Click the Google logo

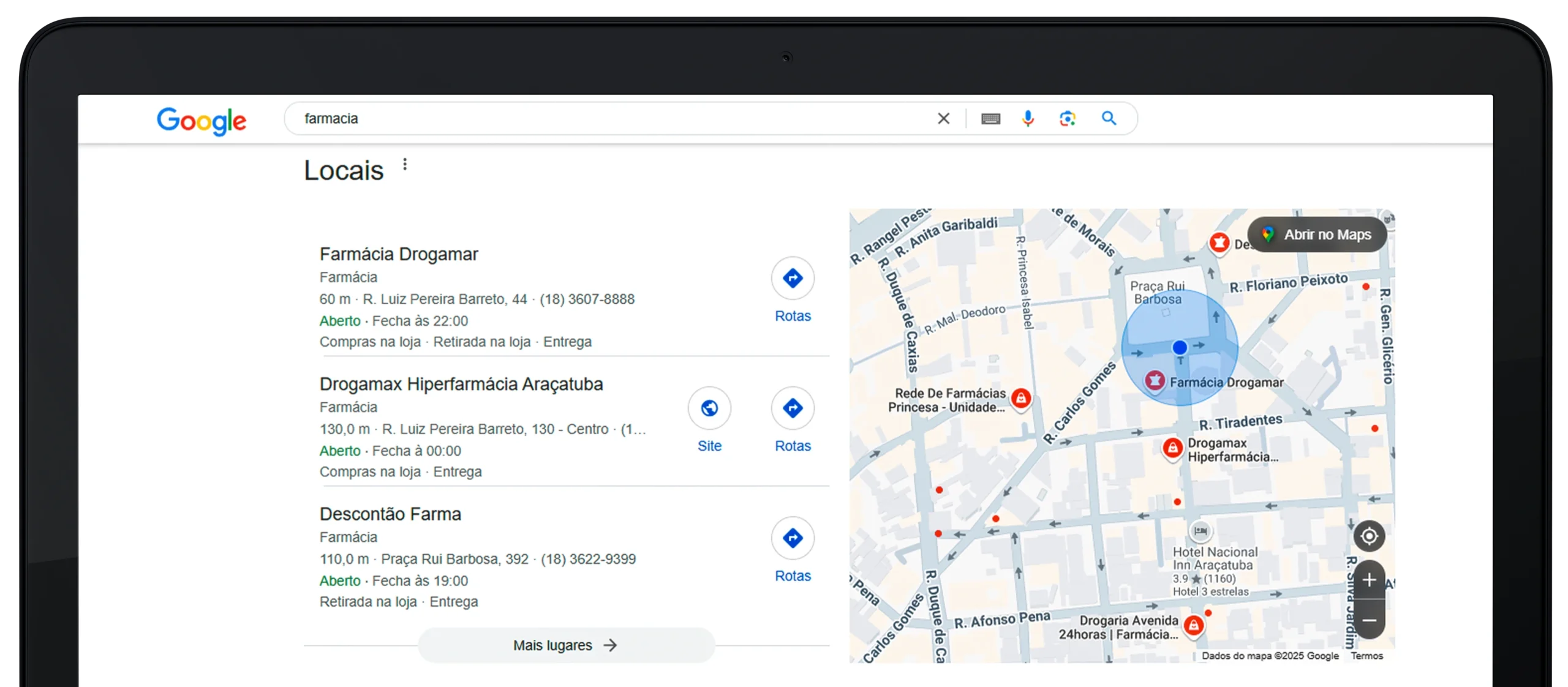tap(202, 120)
